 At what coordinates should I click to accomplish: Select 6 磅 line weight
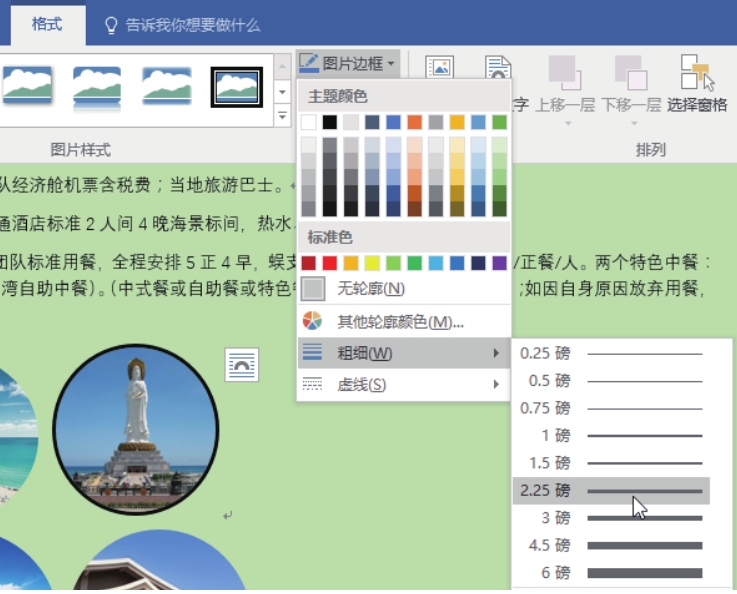611,572
